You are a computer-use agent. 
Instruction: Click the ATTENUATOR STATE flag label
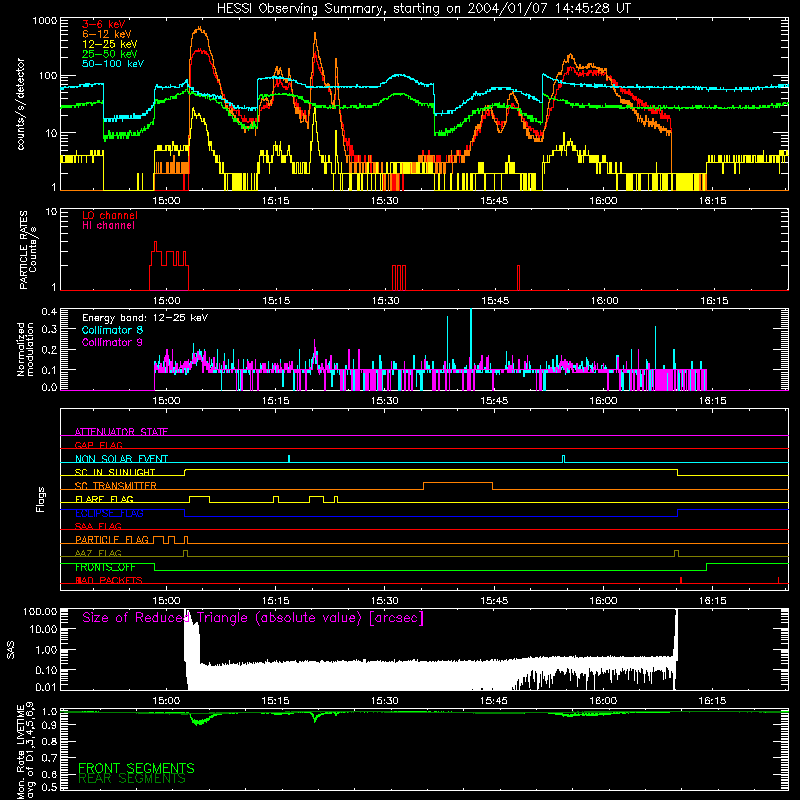[121, 432]
